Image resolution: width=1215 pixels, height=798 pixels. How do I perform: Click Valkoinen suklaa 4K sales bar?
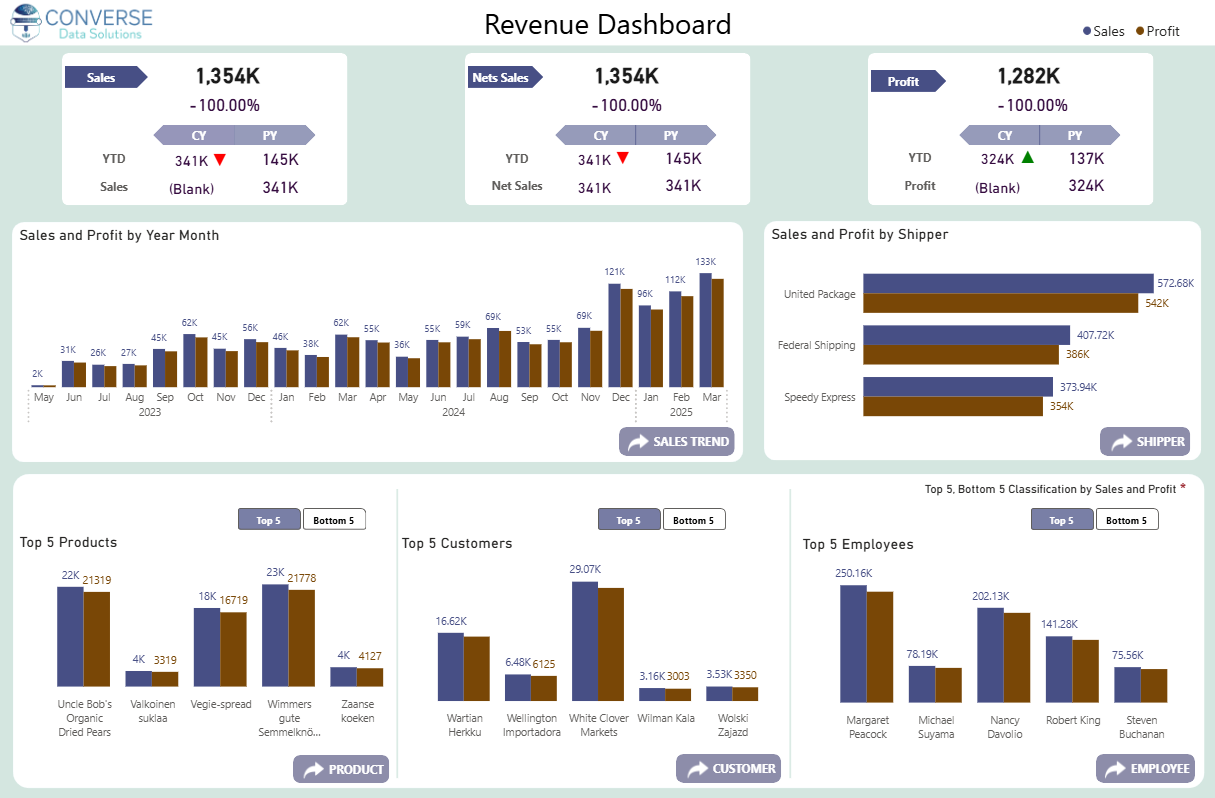(138, 679)
